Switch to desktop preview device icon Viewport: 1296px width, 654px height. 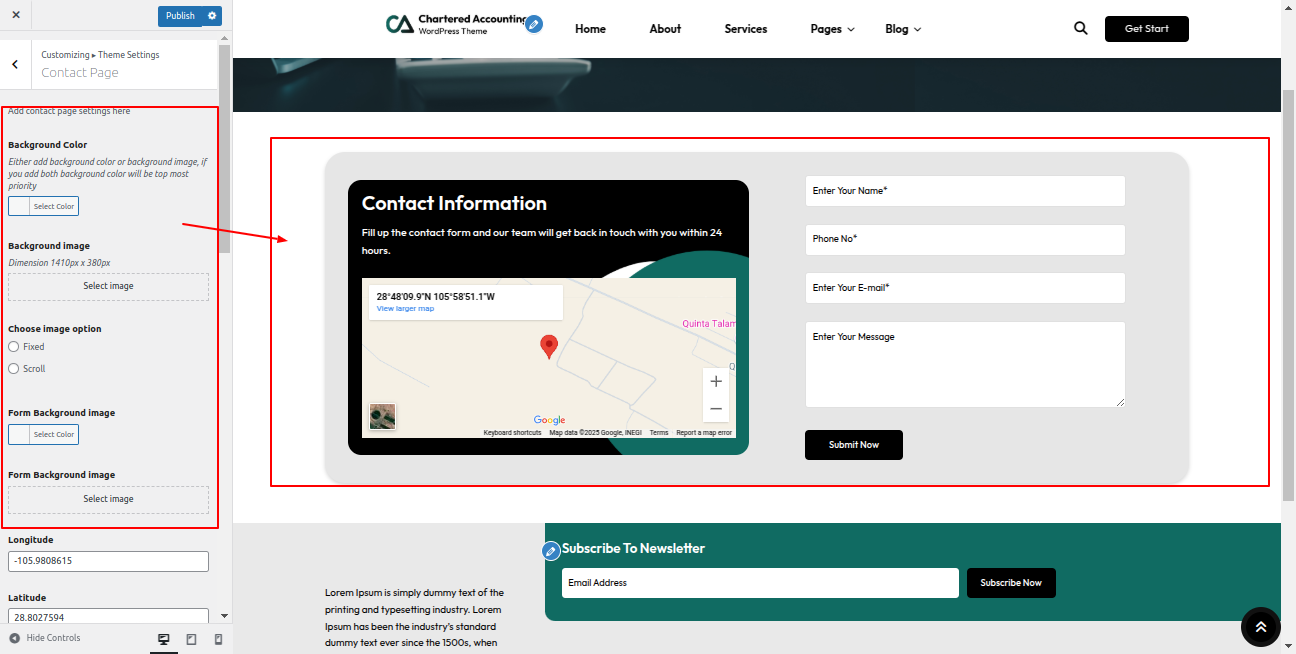pos(164,639)
